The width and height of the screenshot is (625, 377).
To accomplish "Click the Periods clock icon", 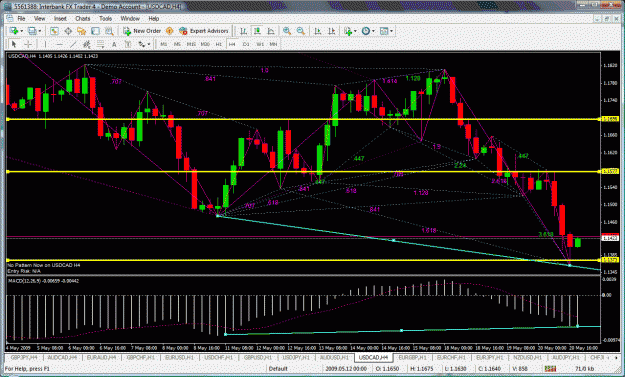I will pyautogui.click(x=366, y=31).
